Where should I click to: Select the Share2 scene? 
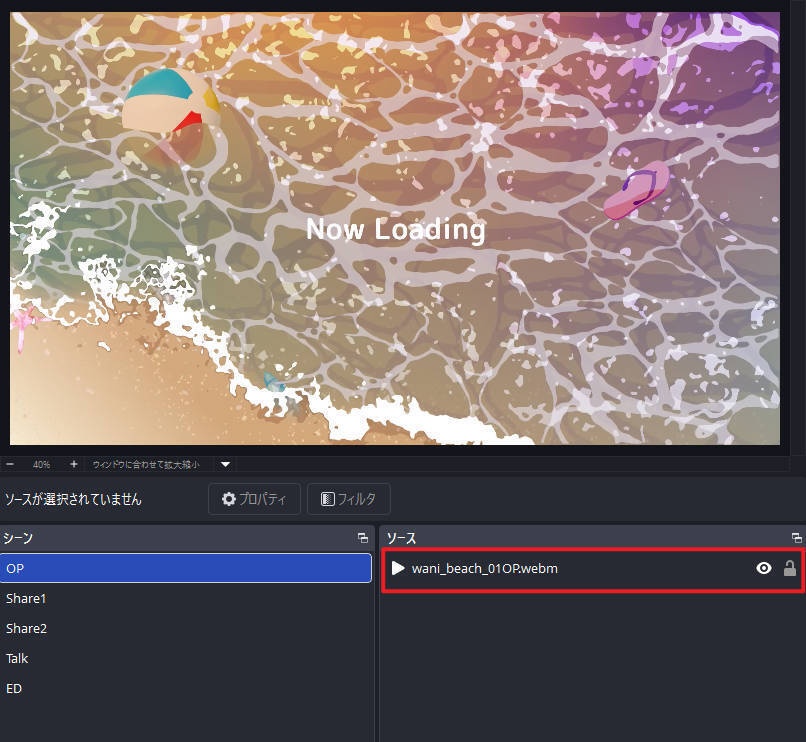[x=186, y=628]
